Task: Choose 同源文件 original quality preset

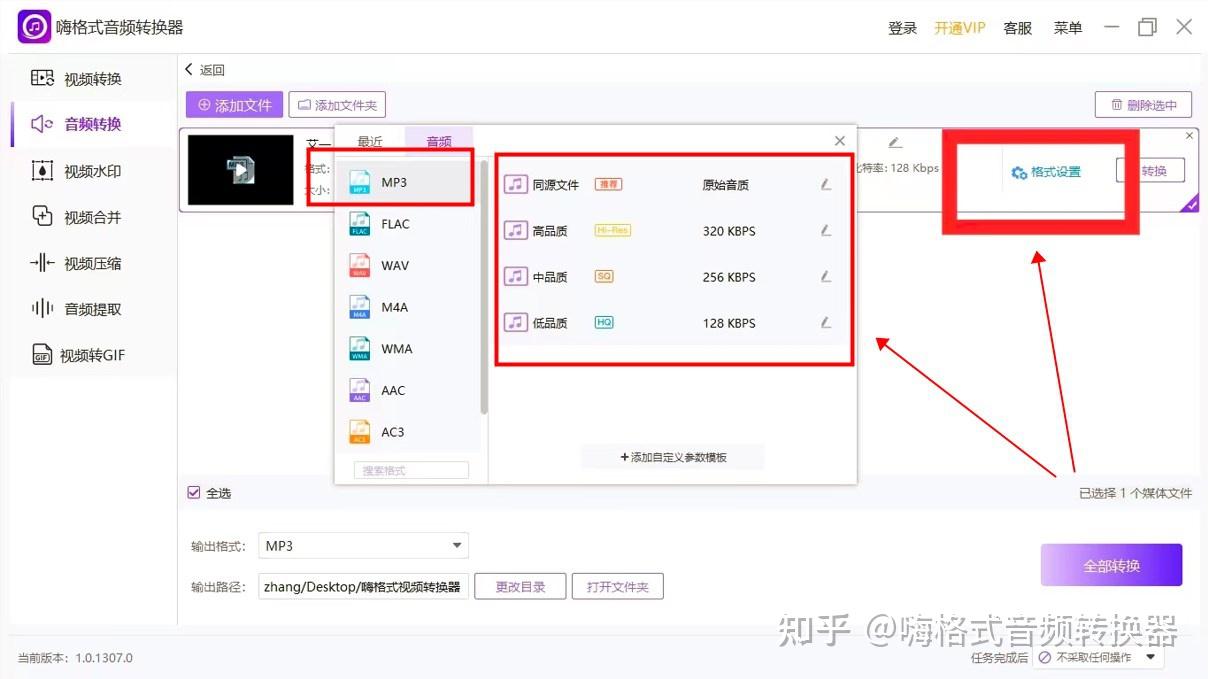Action: pyautogui.click(x=670, y=185)
